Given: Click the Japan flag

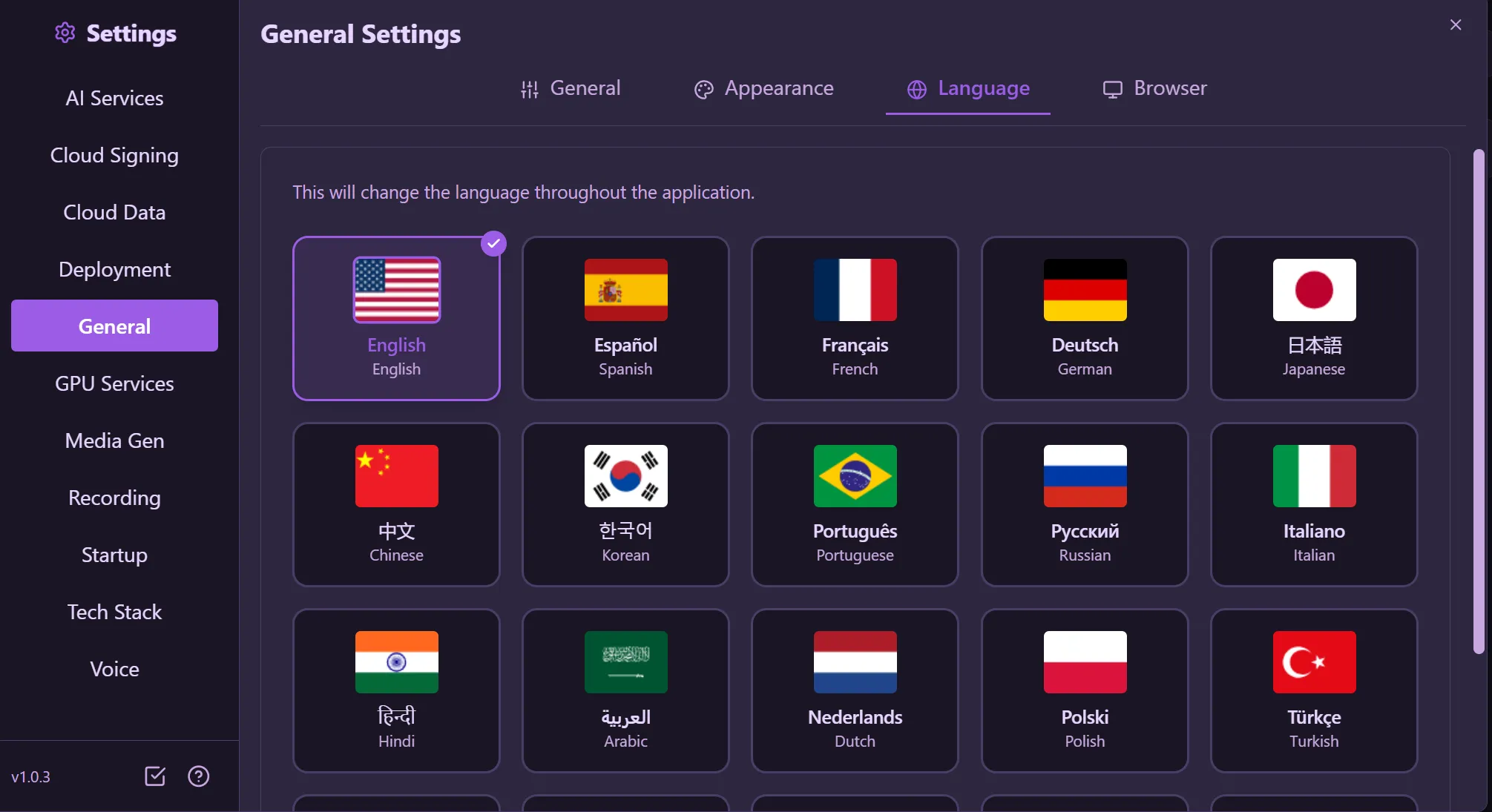Looking at the screenshot, I should (x=1315, y=290).
